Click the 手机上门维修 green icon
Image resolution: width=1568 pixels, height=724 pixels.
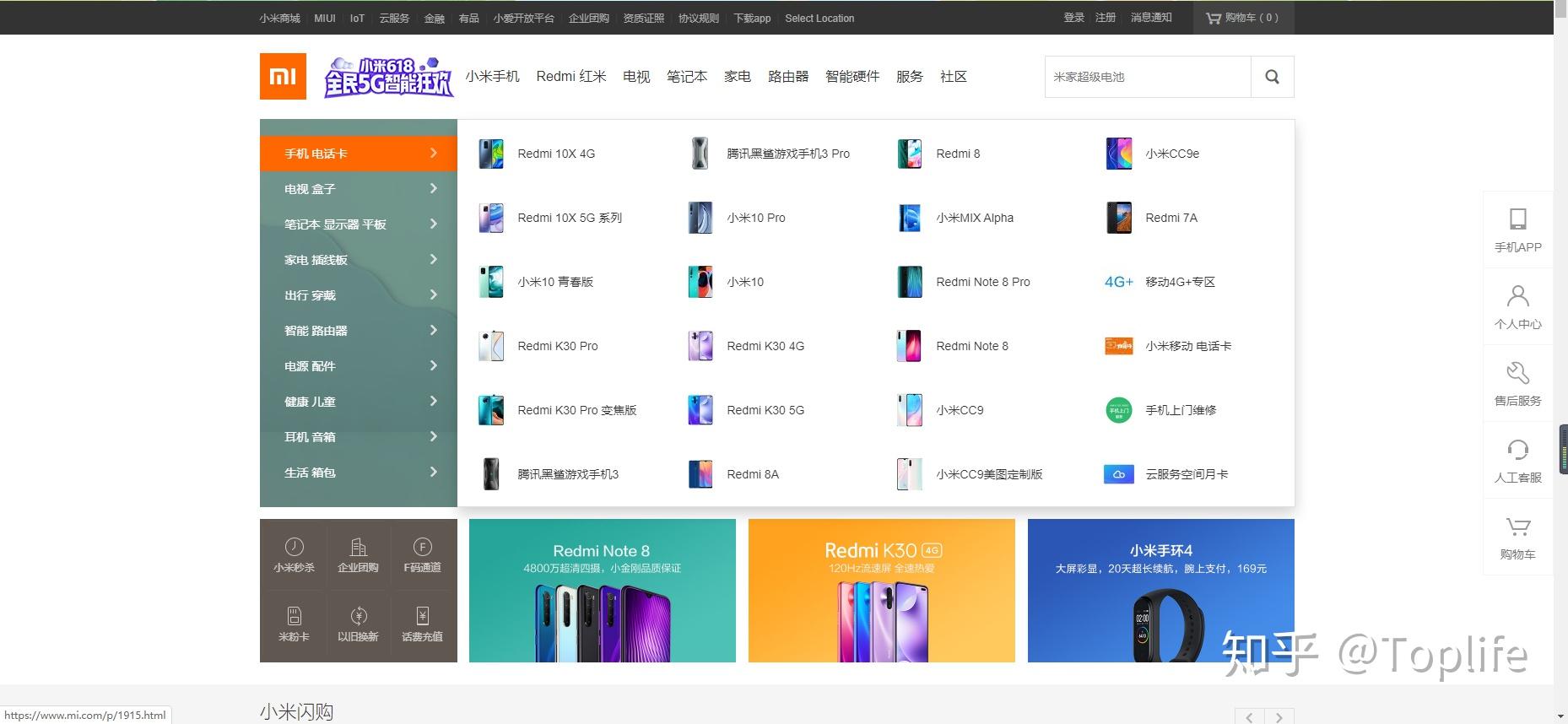pos(1119,410)
